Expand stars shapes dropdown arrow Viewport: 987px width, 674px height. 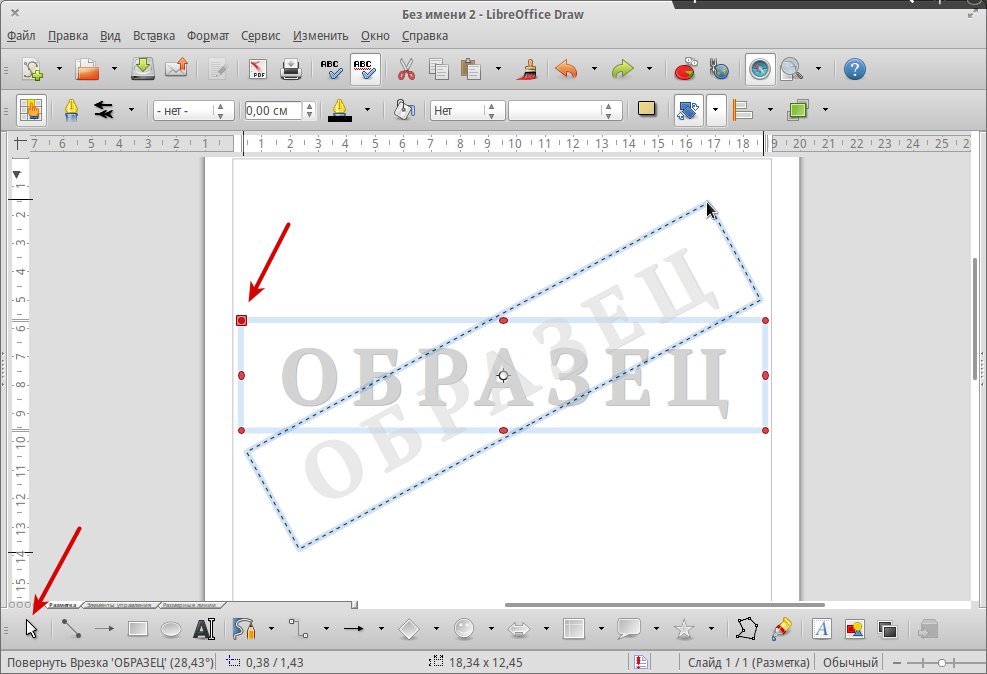tap(711, 628)
